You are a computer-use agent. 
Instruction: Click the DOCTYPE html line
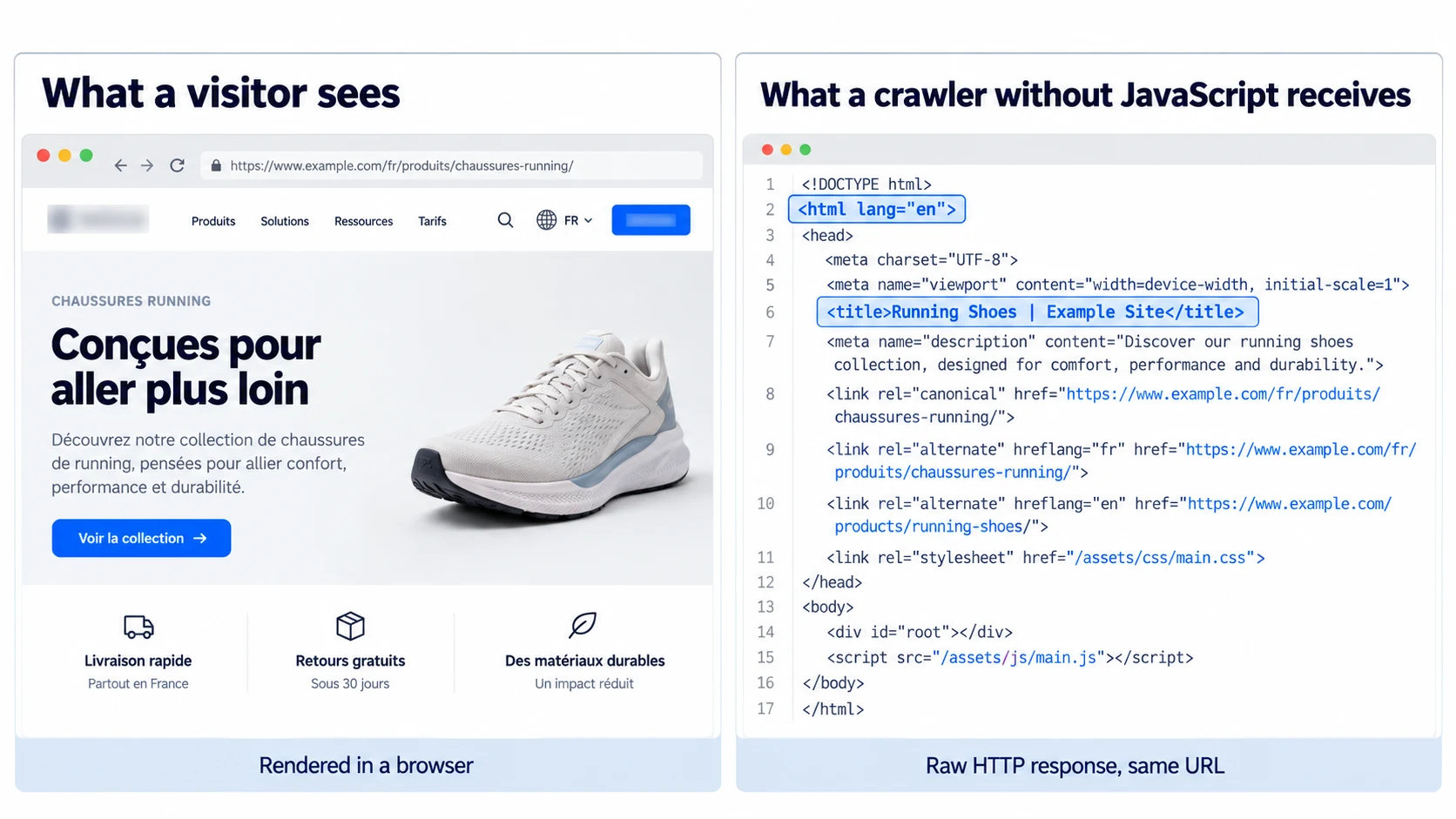click(866, 185)
